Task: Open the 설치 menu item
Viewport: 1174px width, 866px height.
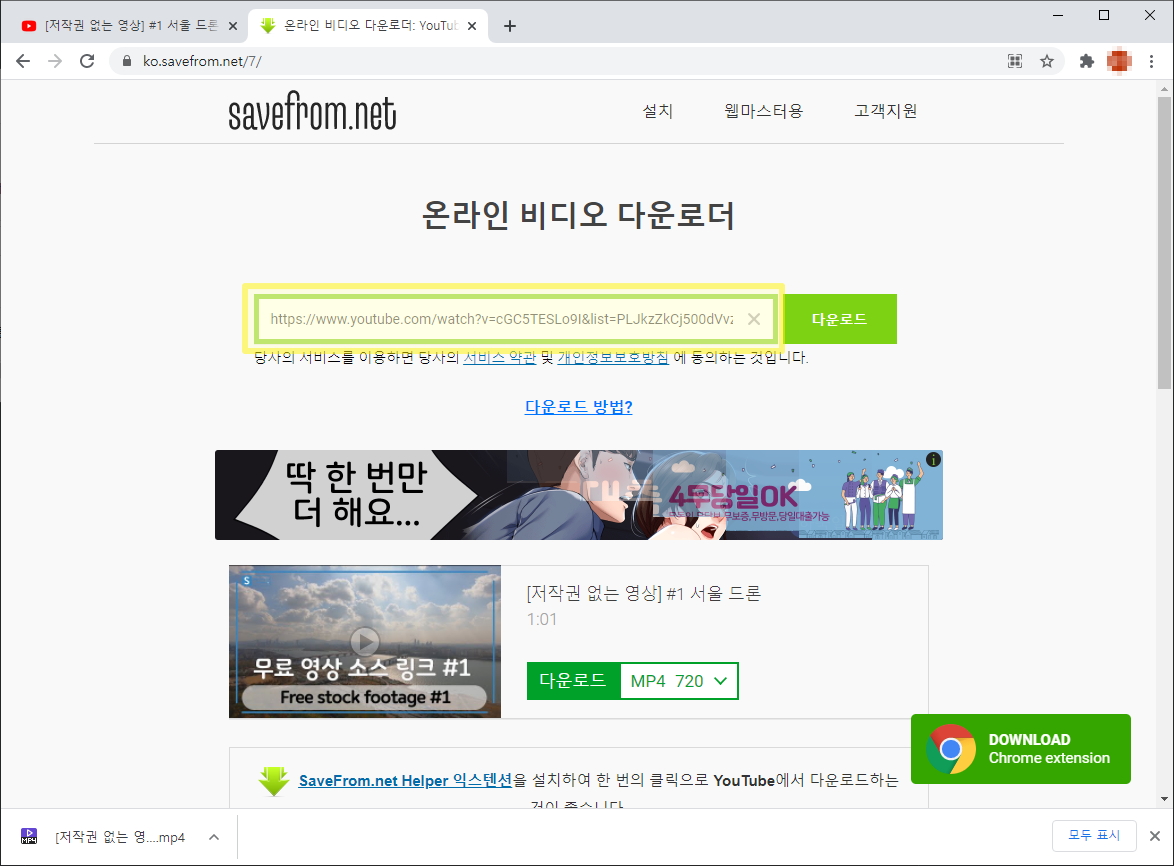Action: point(657,111)
